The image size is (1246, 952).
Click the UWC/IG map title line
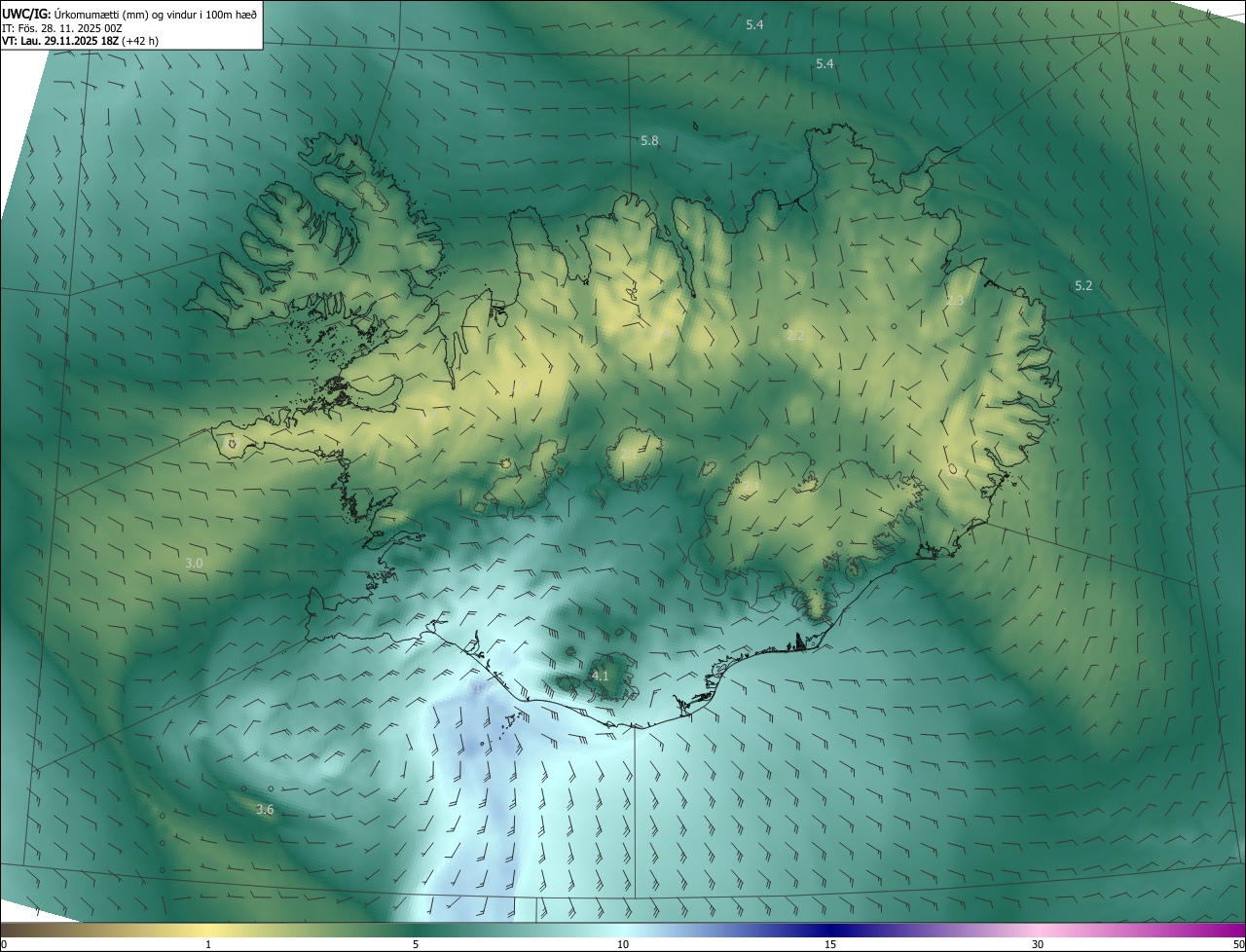tap(129, 14)
